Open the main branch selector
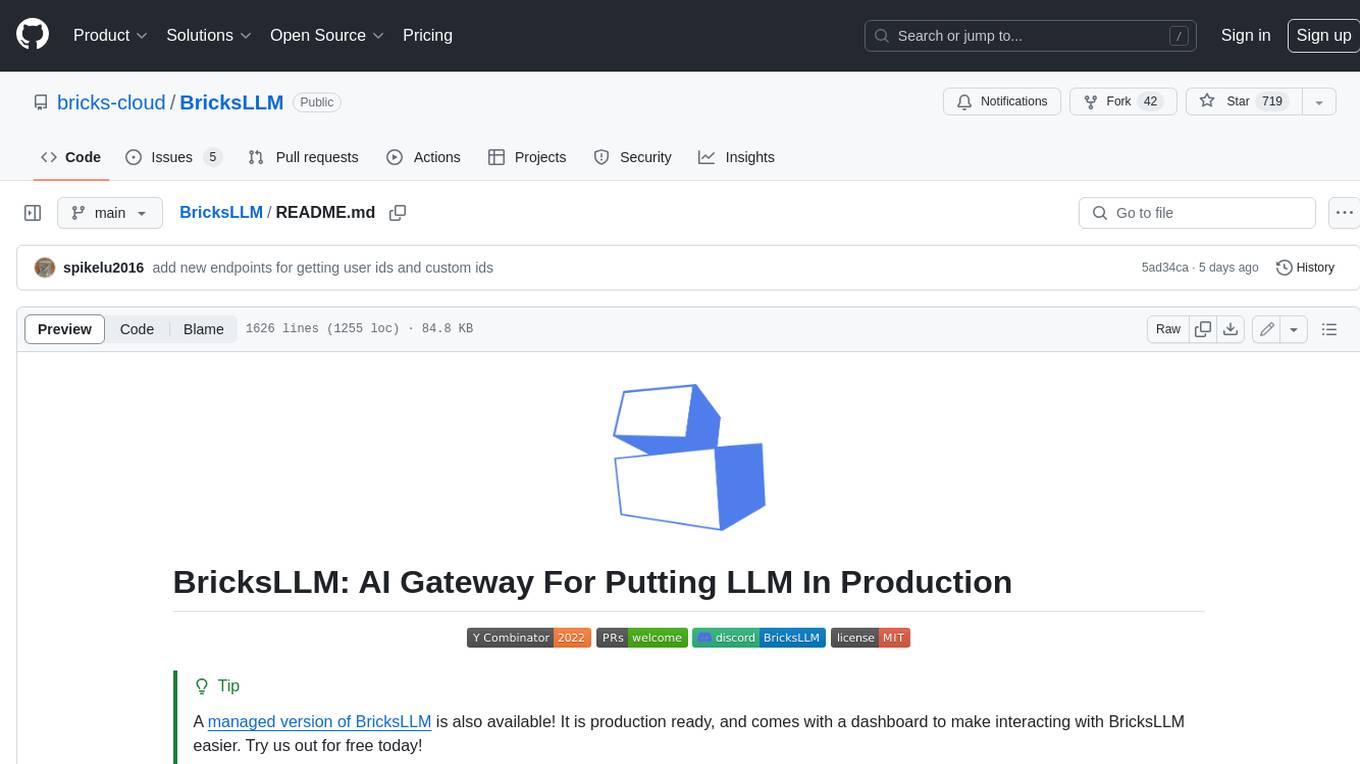Image resolution: width=1360 pixels, height=764 pixels. click(x=110, y=213)
